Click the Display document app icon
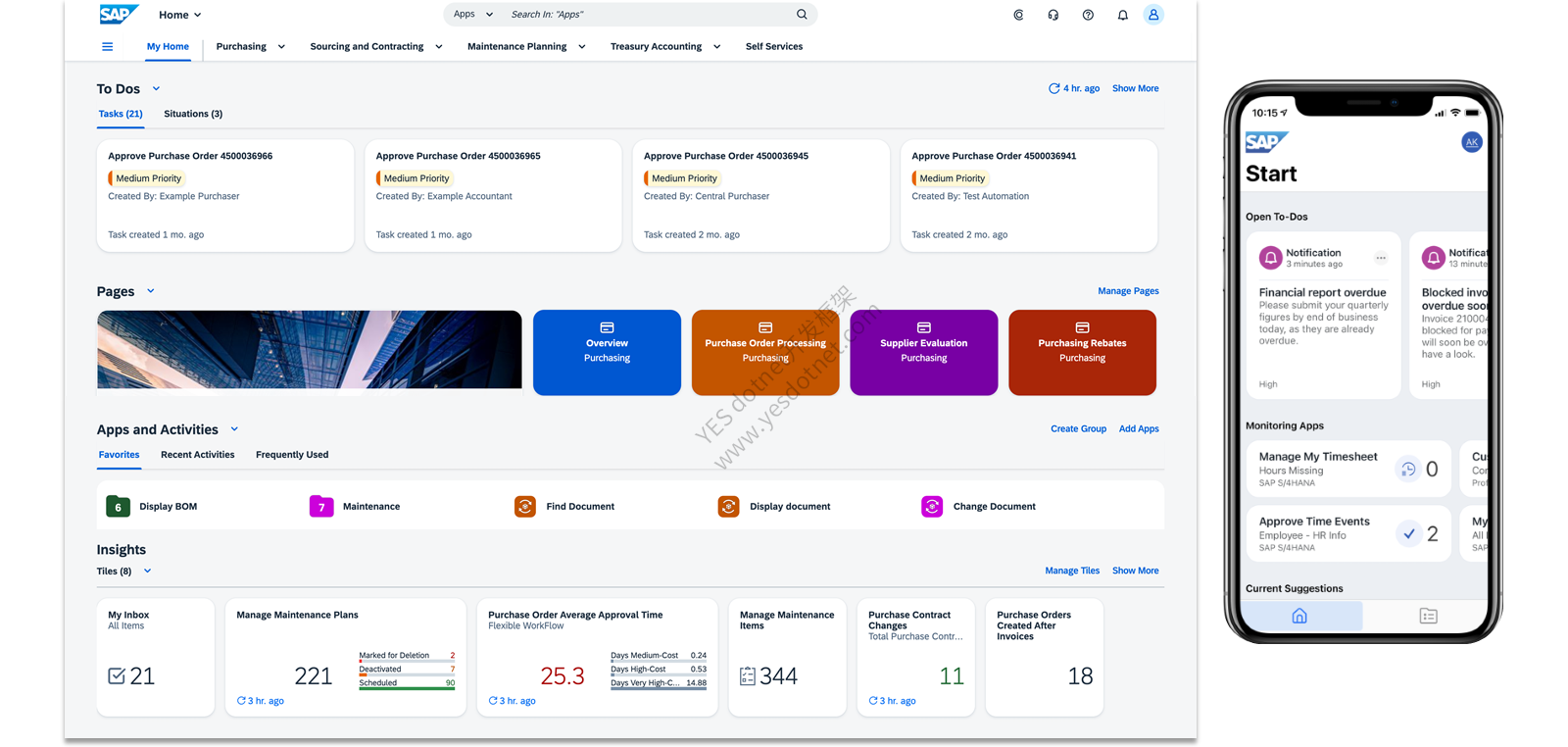This screenshot has height=747, width=1568. pos(729,507)
